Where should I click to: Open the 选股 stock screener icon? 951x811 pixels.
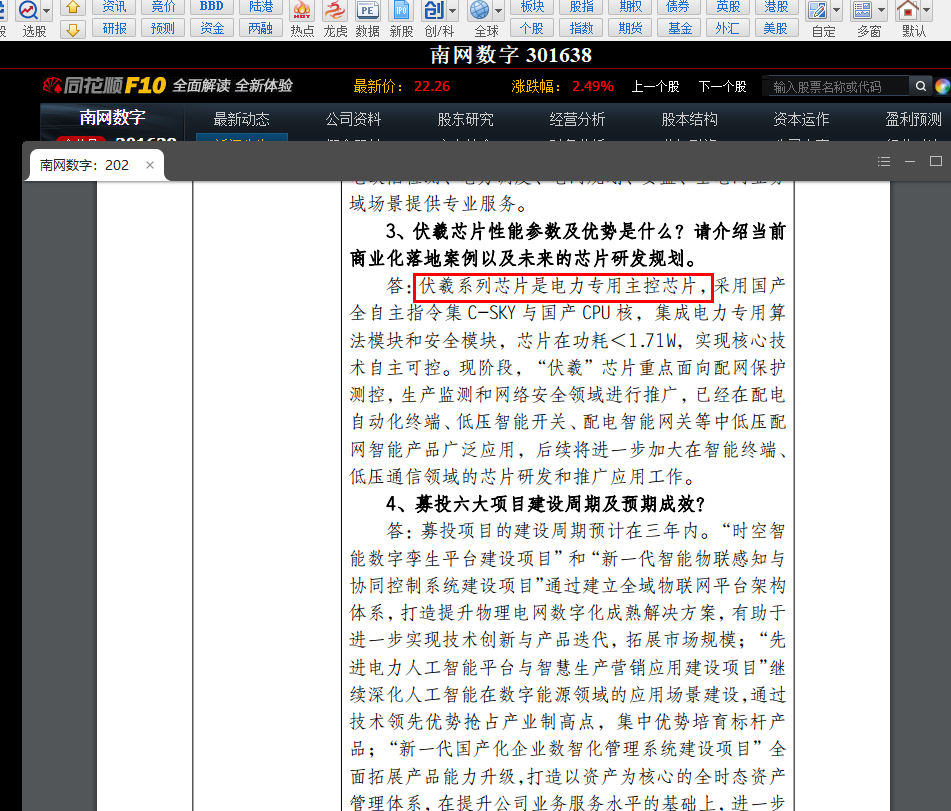tap(28, 10)
